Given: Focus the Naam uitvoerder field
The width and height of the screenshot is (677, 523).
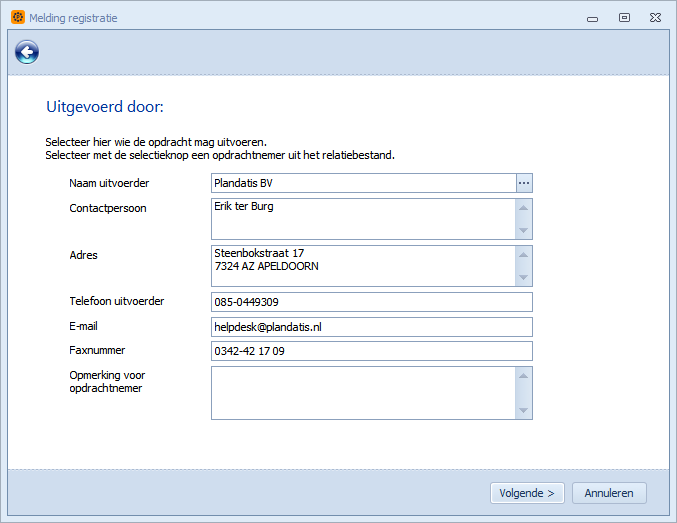Looking at the screenshot, I should 364,183.
